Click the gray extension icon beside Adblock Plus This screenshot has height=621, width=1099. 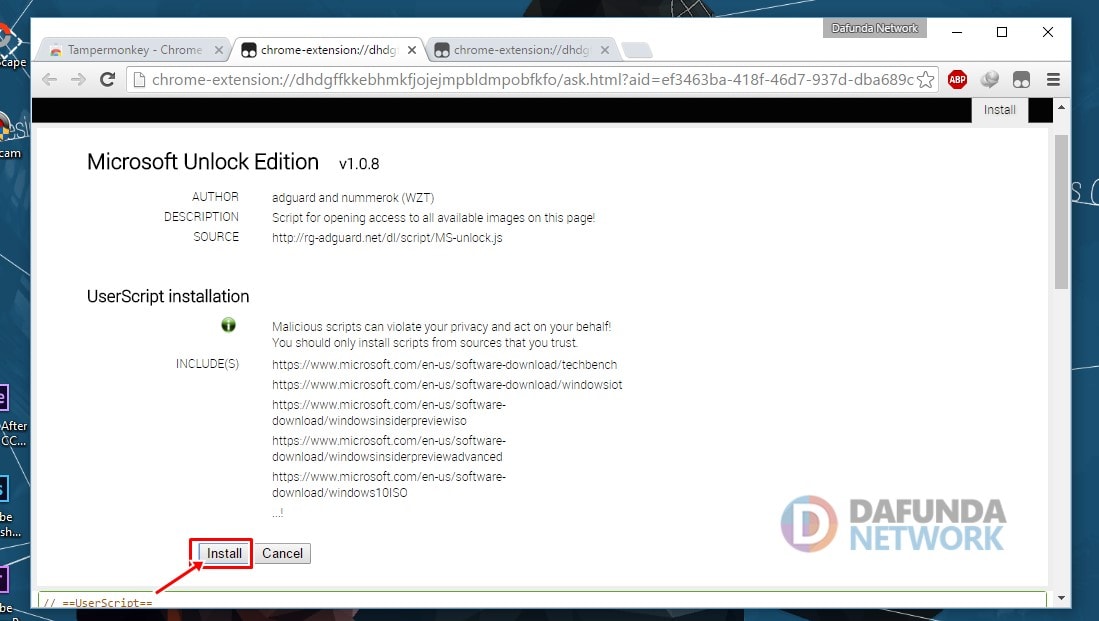point(989,80)
